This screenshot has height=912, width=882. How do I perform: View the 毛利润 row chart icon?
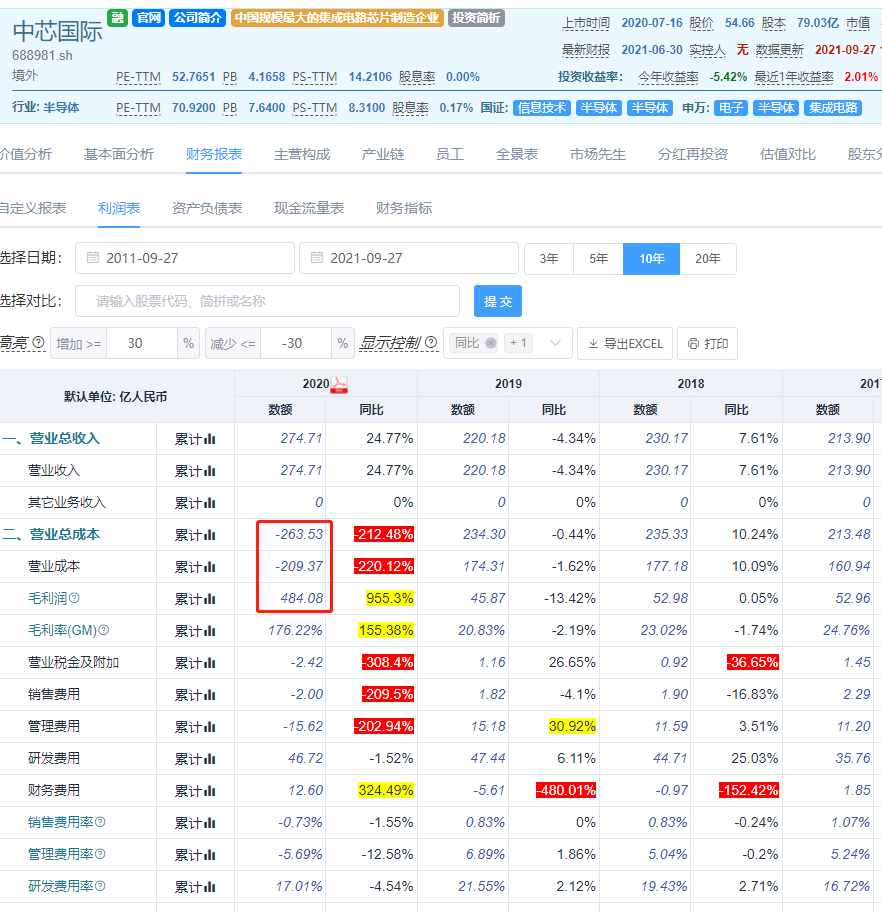coord(210,599)
